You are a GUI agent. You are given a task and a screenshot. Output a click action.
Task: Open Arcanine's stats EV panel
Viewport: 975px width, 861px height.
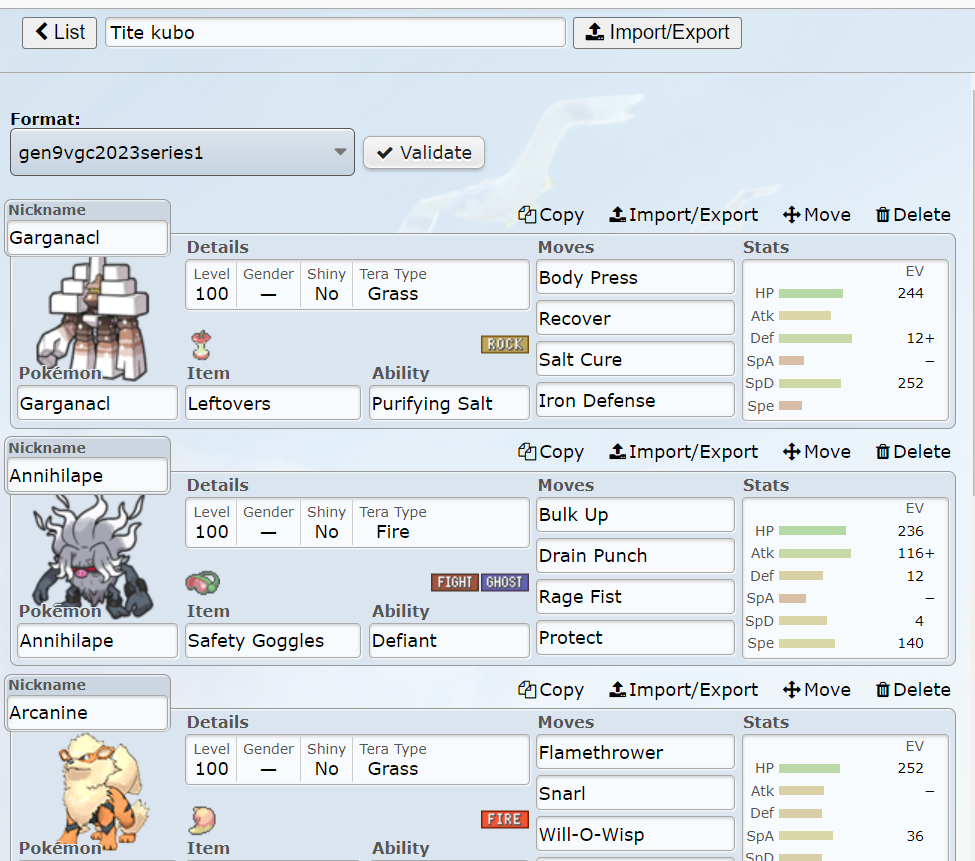[x=846, y=798]
